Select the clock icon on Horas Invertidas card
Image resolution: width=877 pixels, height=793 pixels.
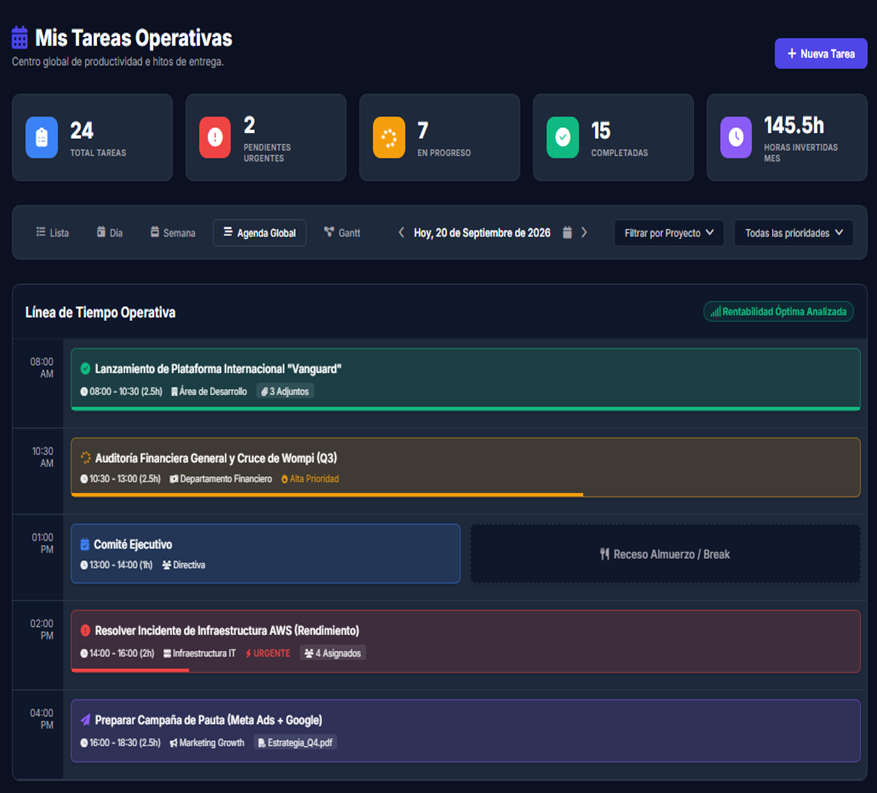tap(735, 137)
